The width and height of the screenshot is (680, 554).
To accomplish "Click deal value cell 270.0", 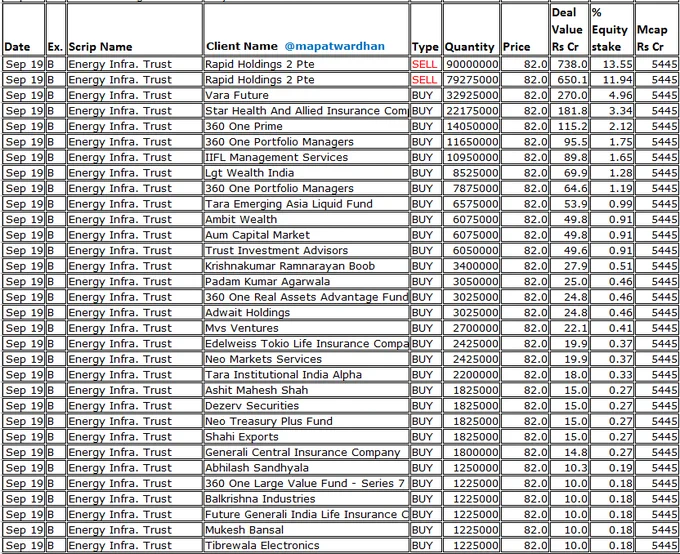I will pos(569,95).
